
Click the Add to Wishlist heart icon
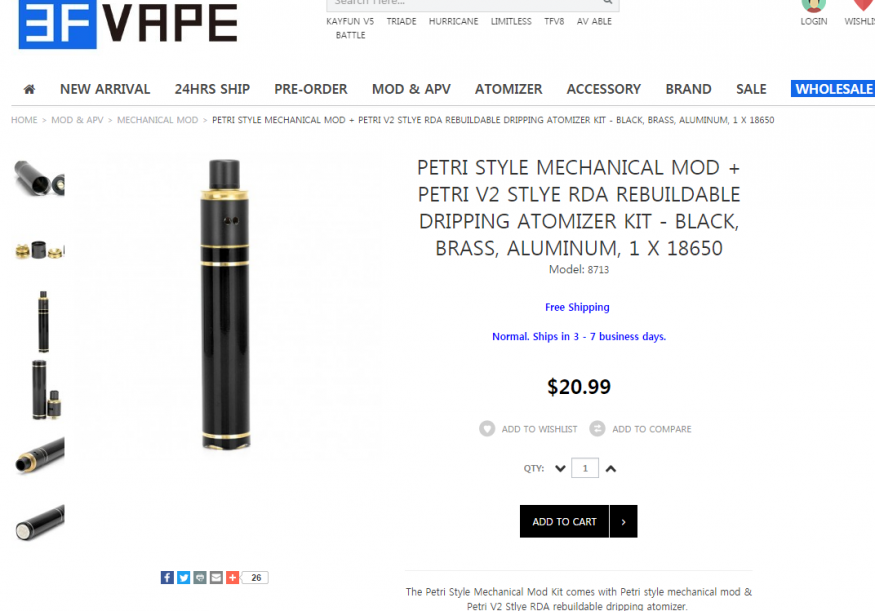(x=487, y=429)
